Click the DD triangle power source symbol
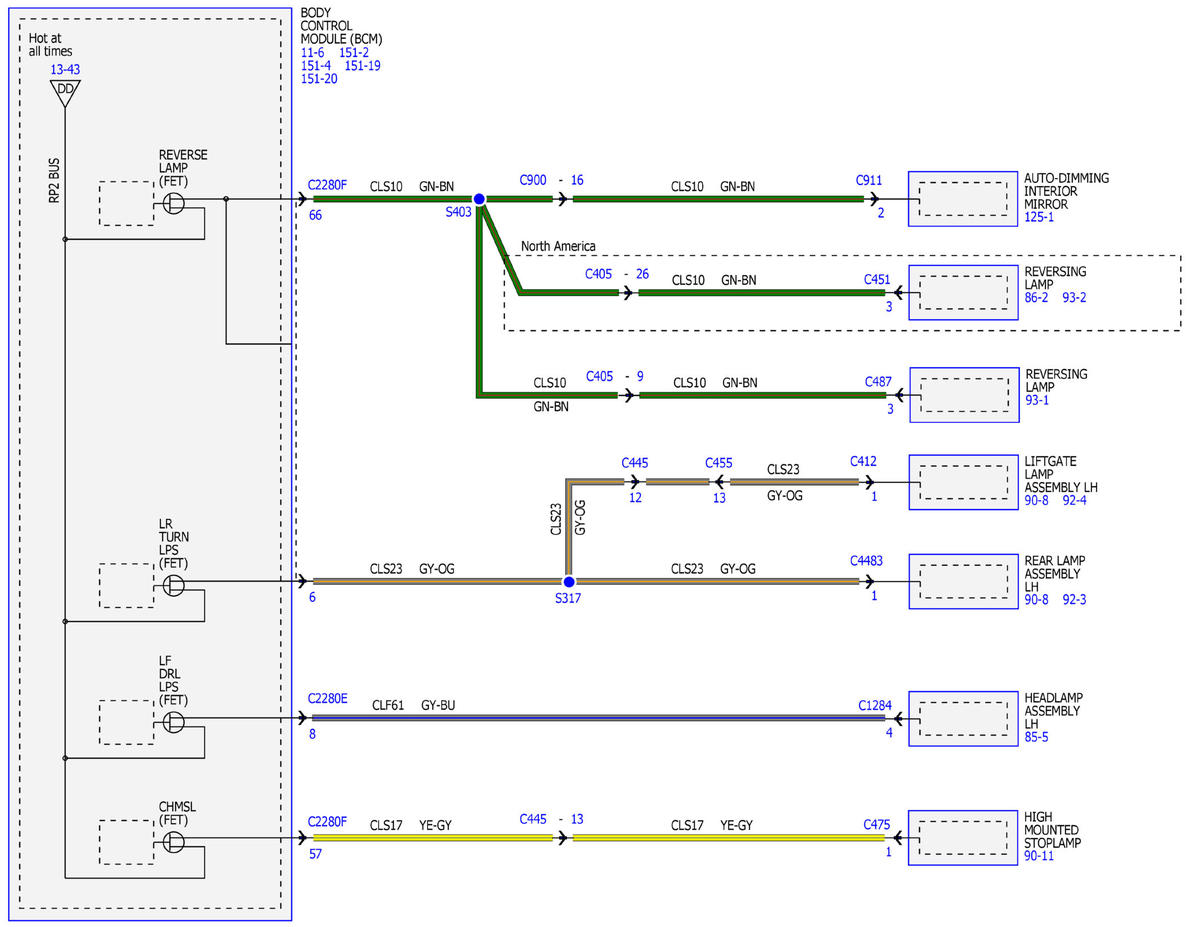Image resolution: width=1200 pixels, height=927 pixels. click(x=65, y=93)
